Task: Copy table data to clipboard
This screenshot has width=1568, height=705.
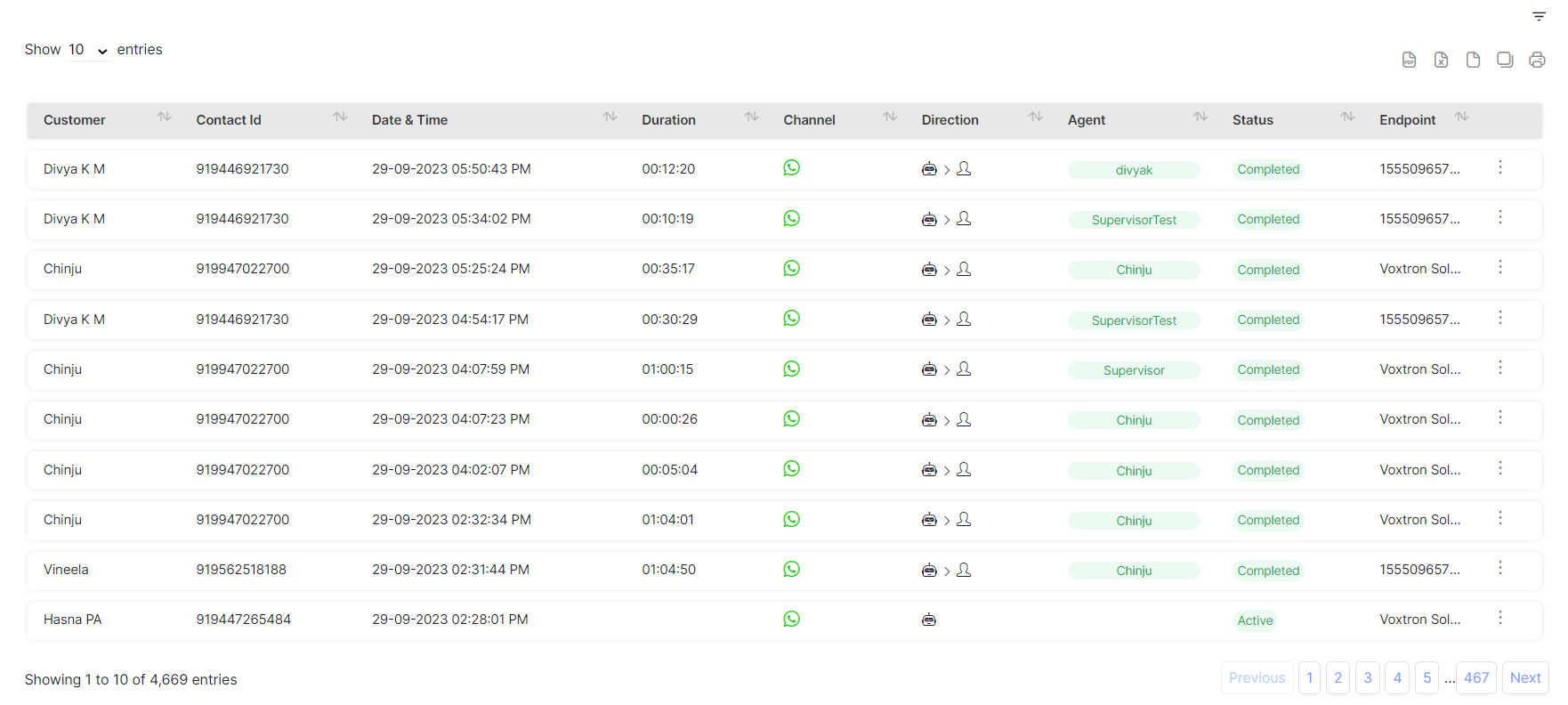Action: coord(1505,60)
